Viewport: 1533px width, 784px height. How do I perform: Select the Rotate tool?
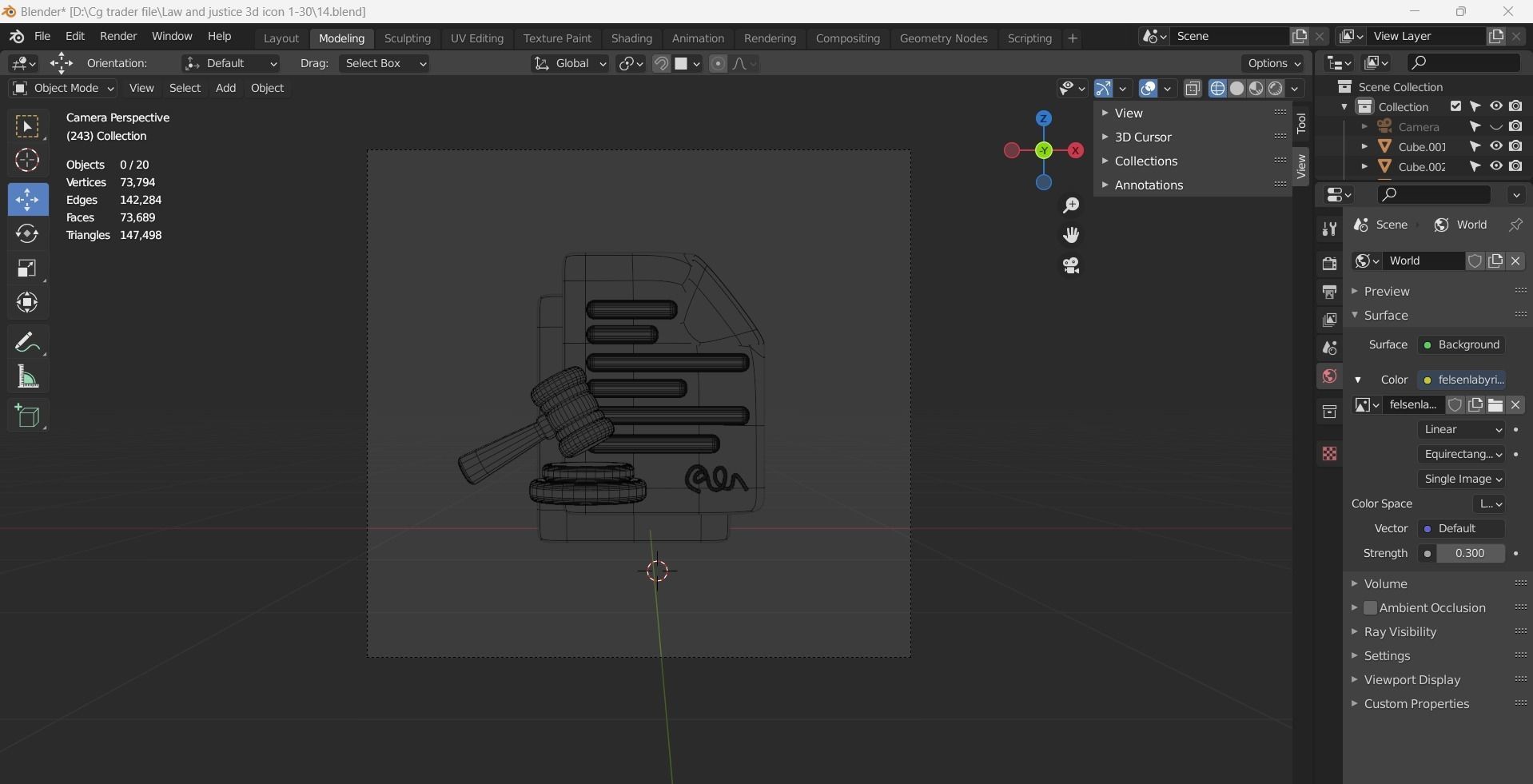[27, 233]
